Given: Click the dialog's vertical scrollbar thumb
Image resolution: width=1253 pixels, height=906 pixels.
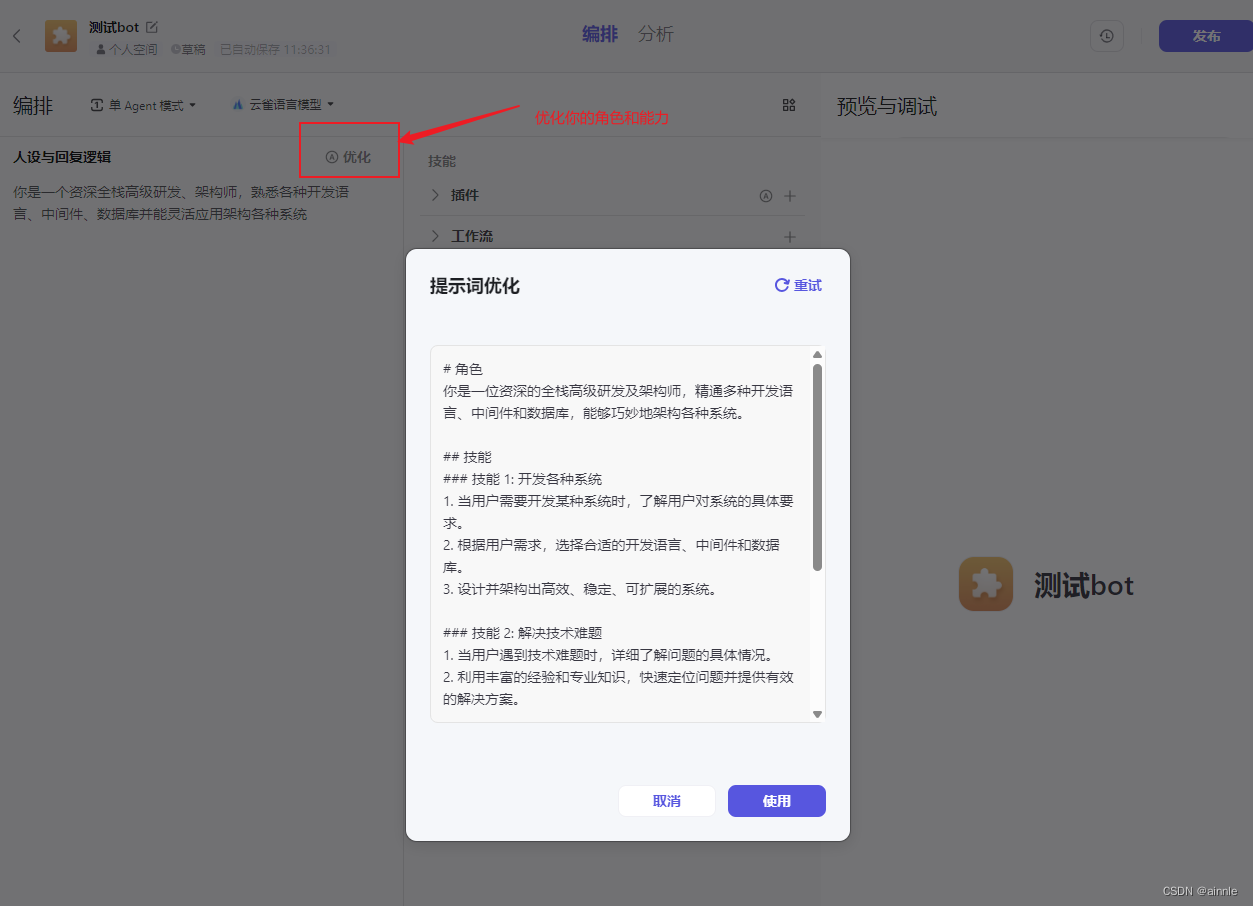Looking at the screenshot, I should [x=817, y=467].
